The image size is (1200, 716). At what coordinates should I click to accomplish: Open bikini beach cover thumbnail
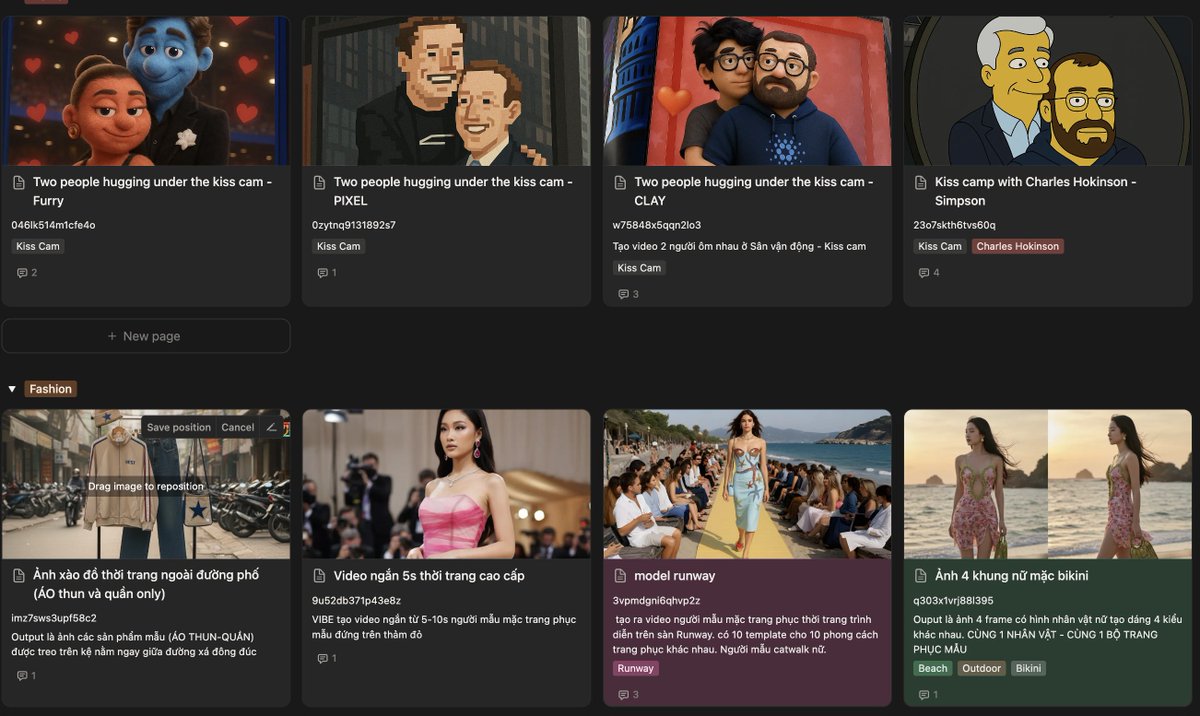[x=1048, y=484]
